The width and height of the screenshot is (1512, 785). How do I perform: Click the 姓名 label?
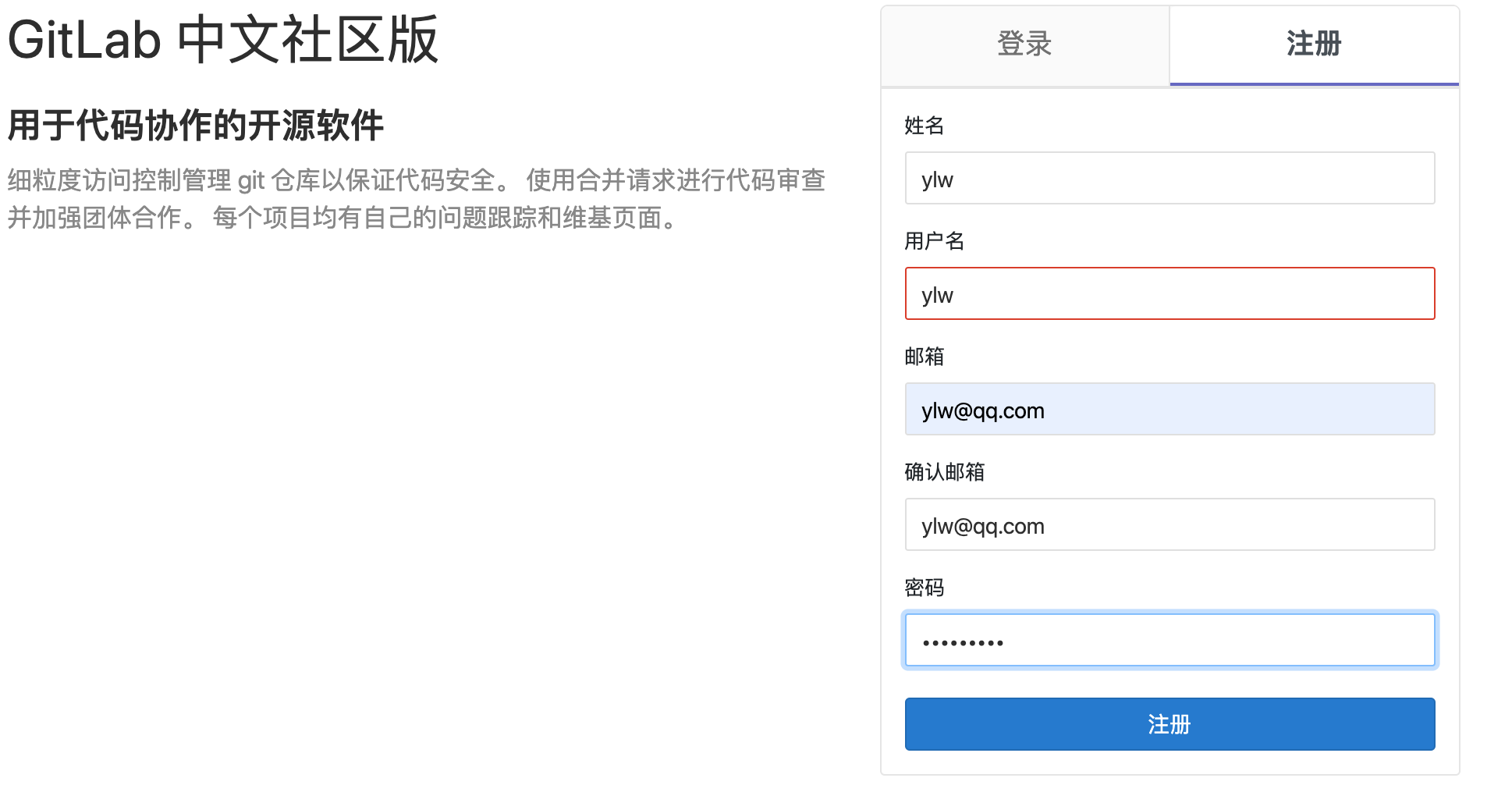(925, 126)
